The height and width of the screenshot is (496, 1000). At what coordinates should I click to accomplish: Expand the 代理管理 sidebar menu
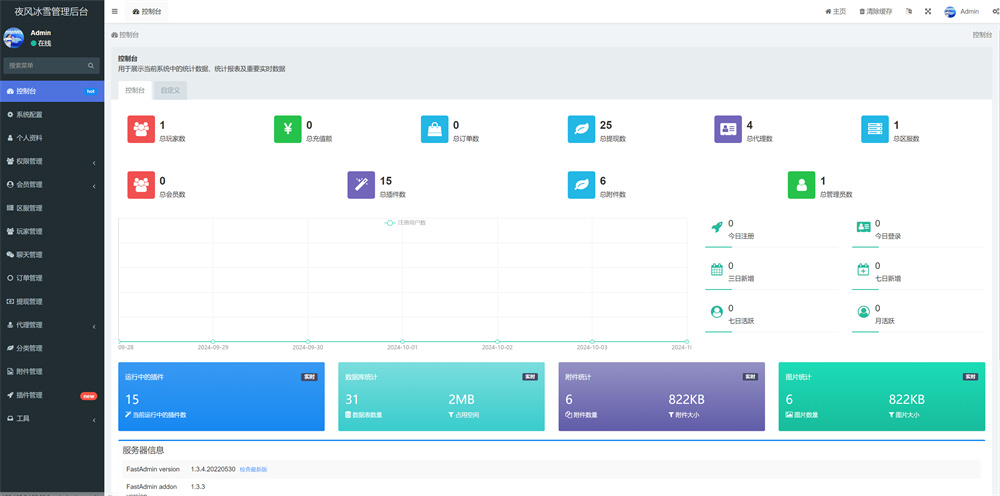pos(52,325)
